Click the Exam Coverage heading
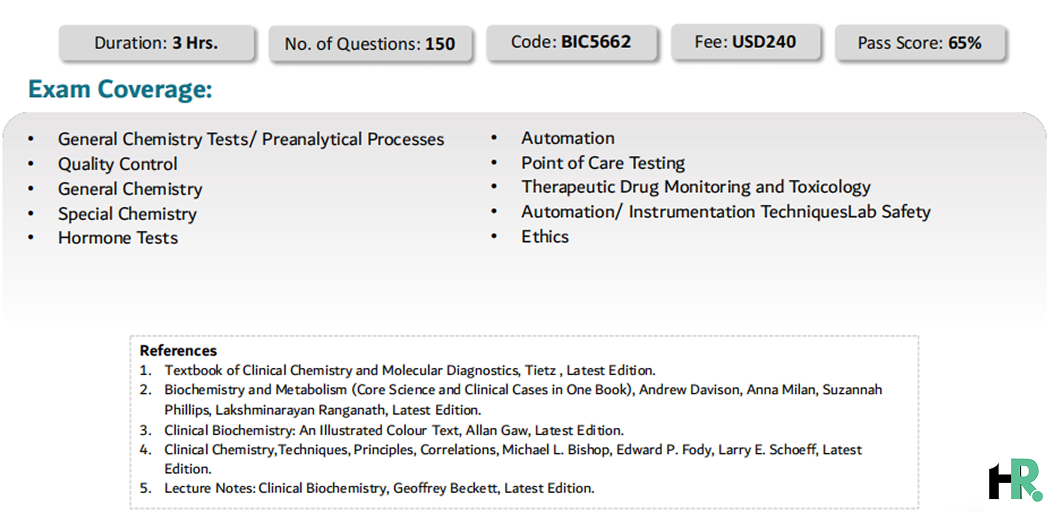Screen dimensions: 1049x512 tap(120, 89)
